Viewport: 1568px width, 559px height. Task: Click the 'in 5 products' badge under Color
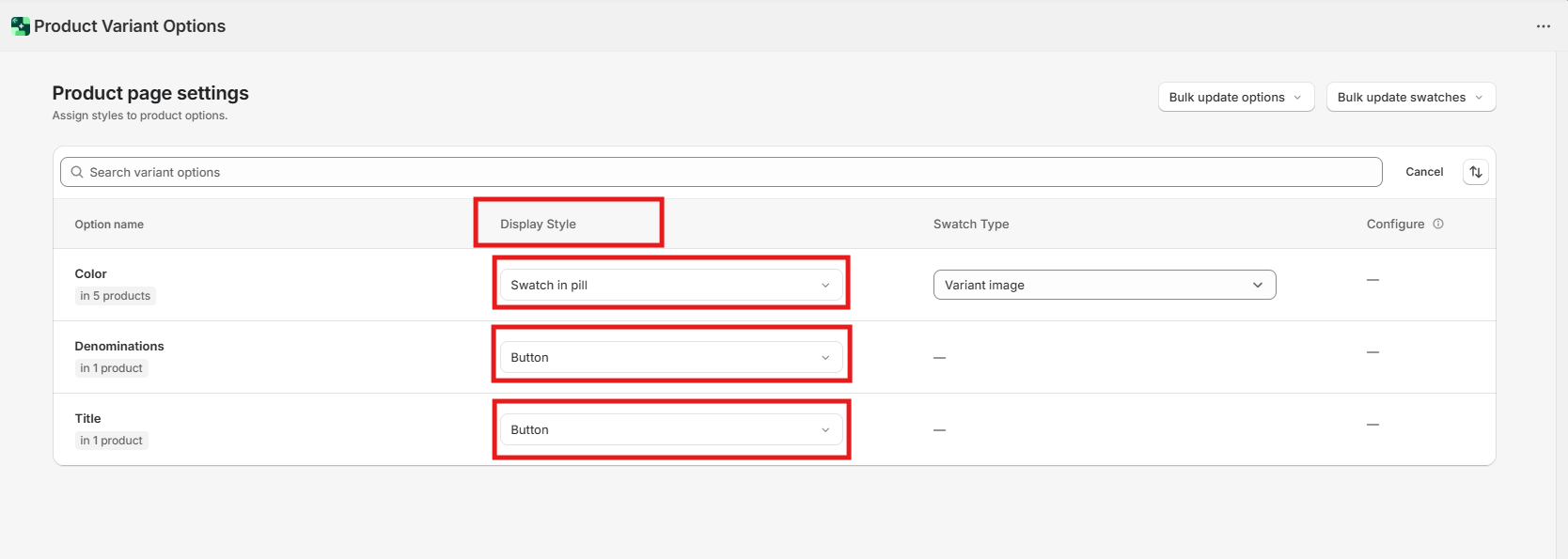(115, 296)
